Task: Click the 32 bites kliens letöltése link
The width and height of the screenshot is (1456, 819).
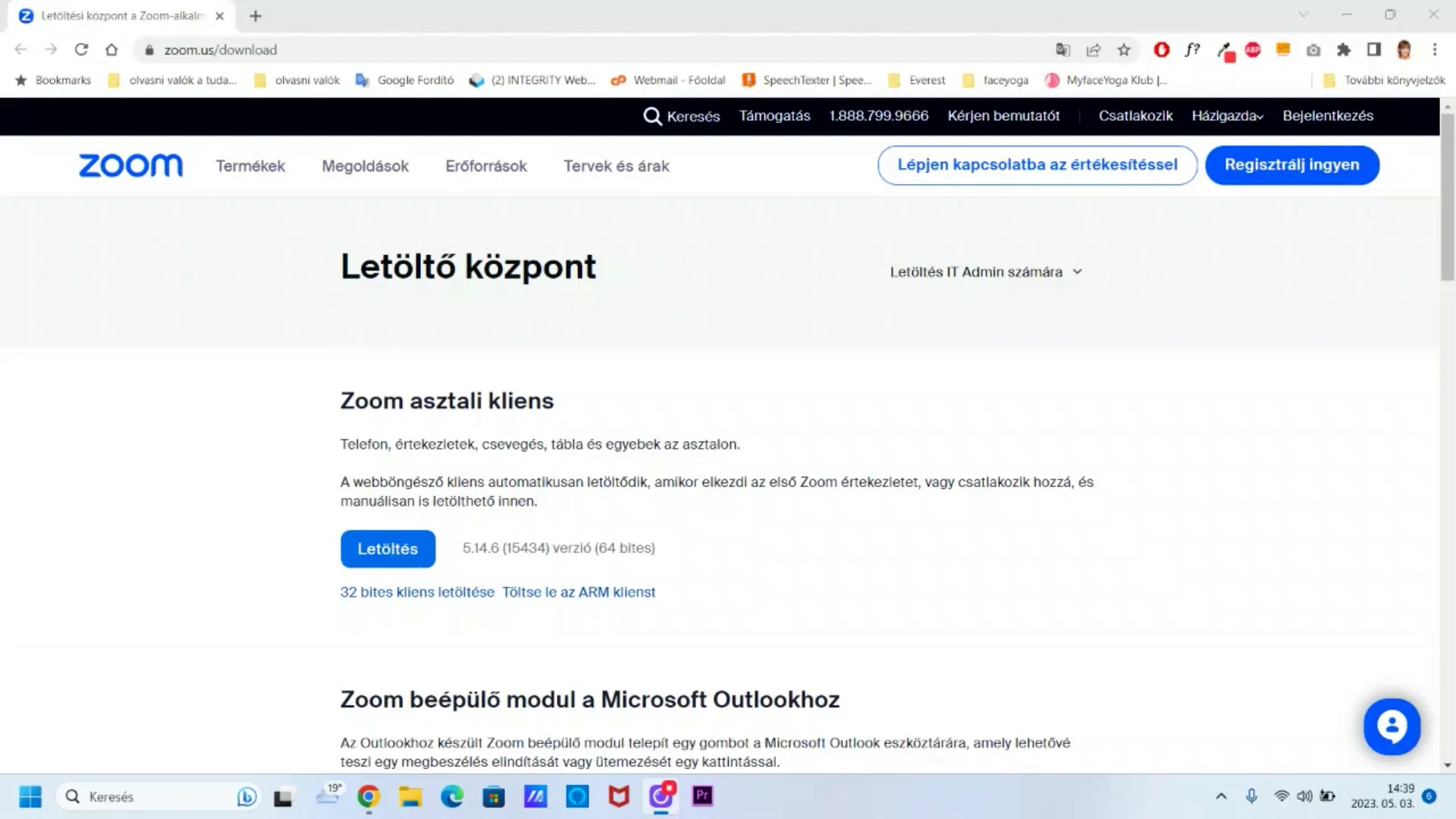Action: [417, 592]
